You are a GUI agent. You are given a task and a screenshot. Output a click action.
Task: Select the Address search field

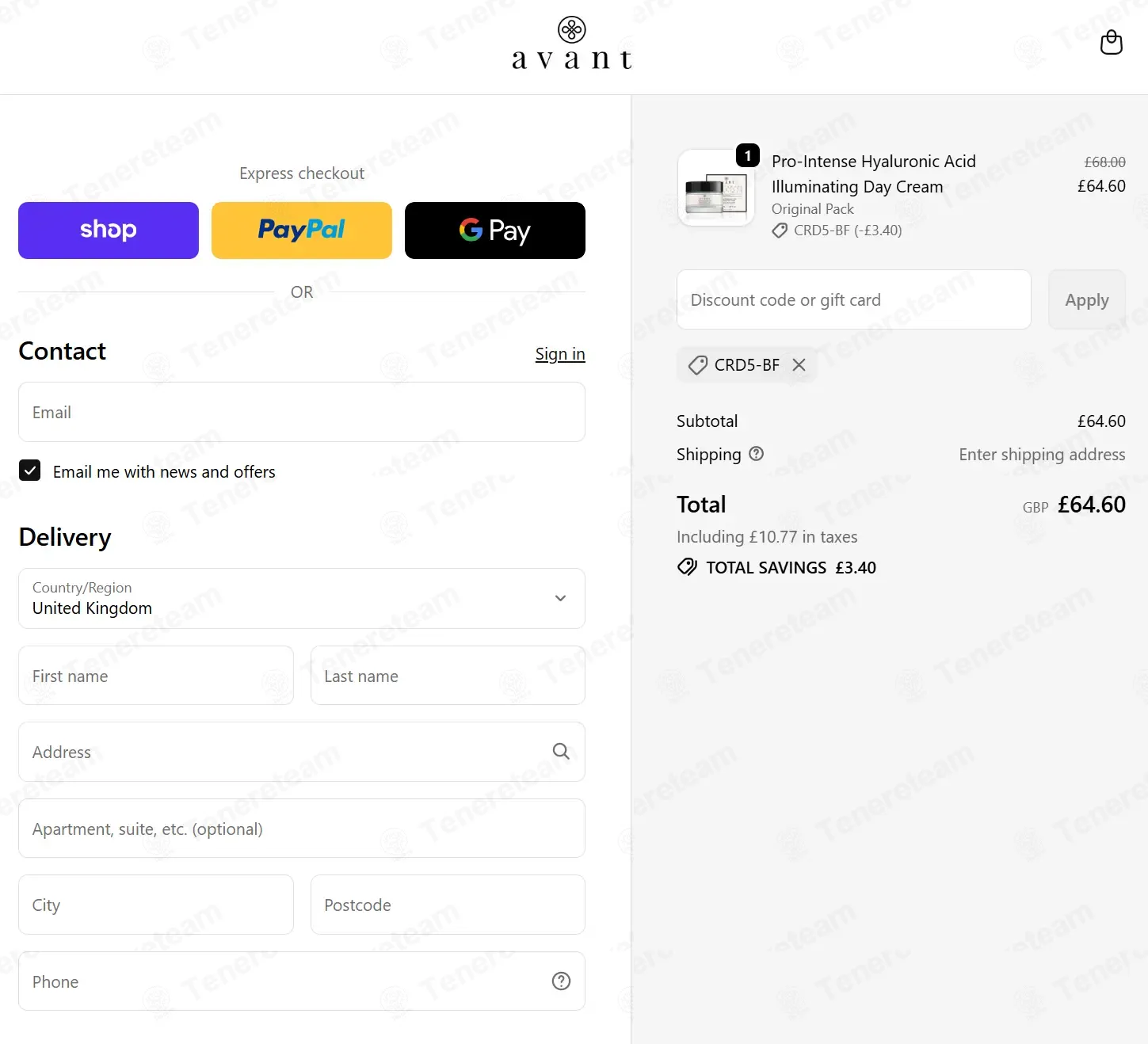coord(302,752)
